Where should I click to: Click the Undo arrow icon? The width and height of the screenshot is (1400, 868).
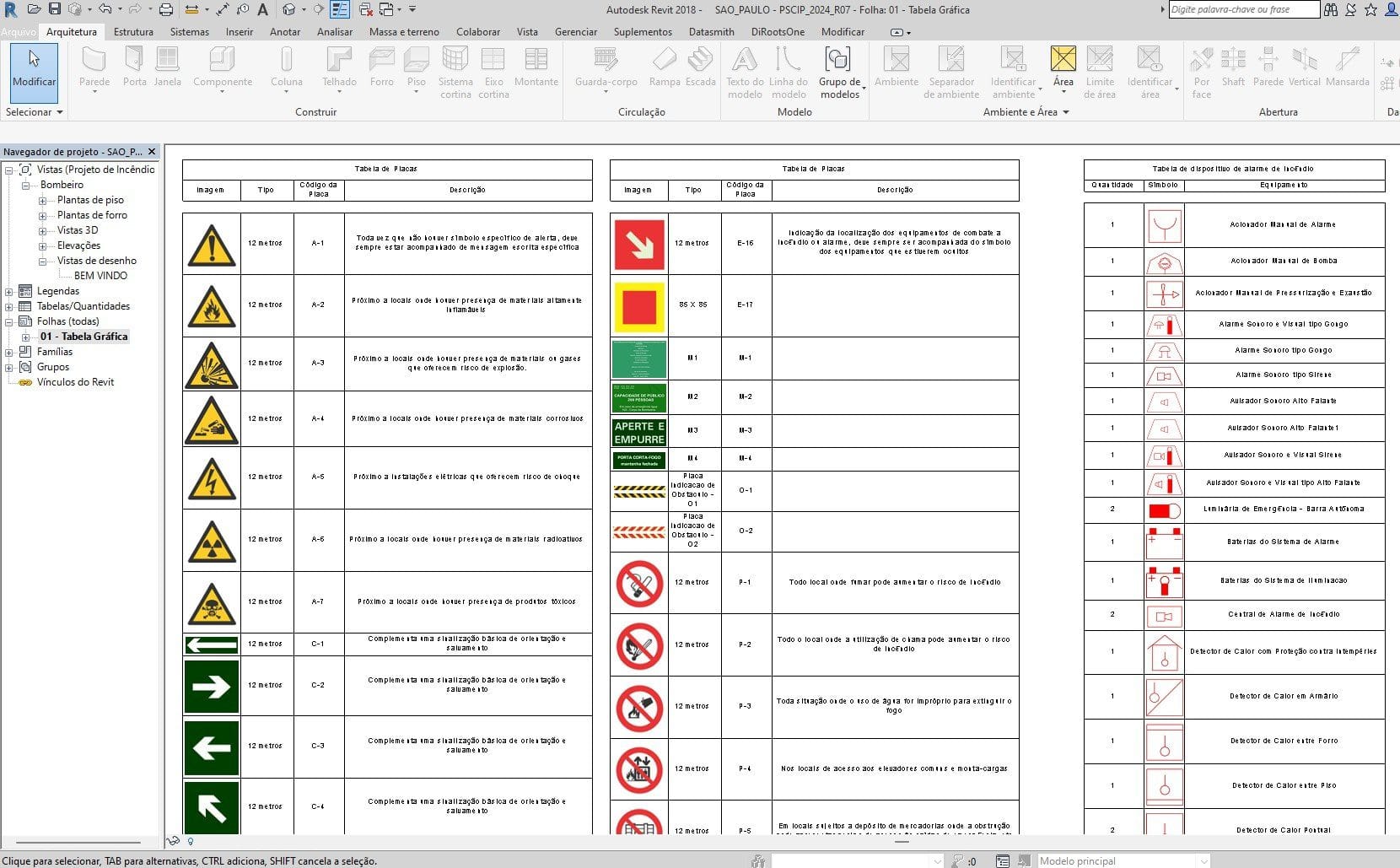tap(105, 9)
